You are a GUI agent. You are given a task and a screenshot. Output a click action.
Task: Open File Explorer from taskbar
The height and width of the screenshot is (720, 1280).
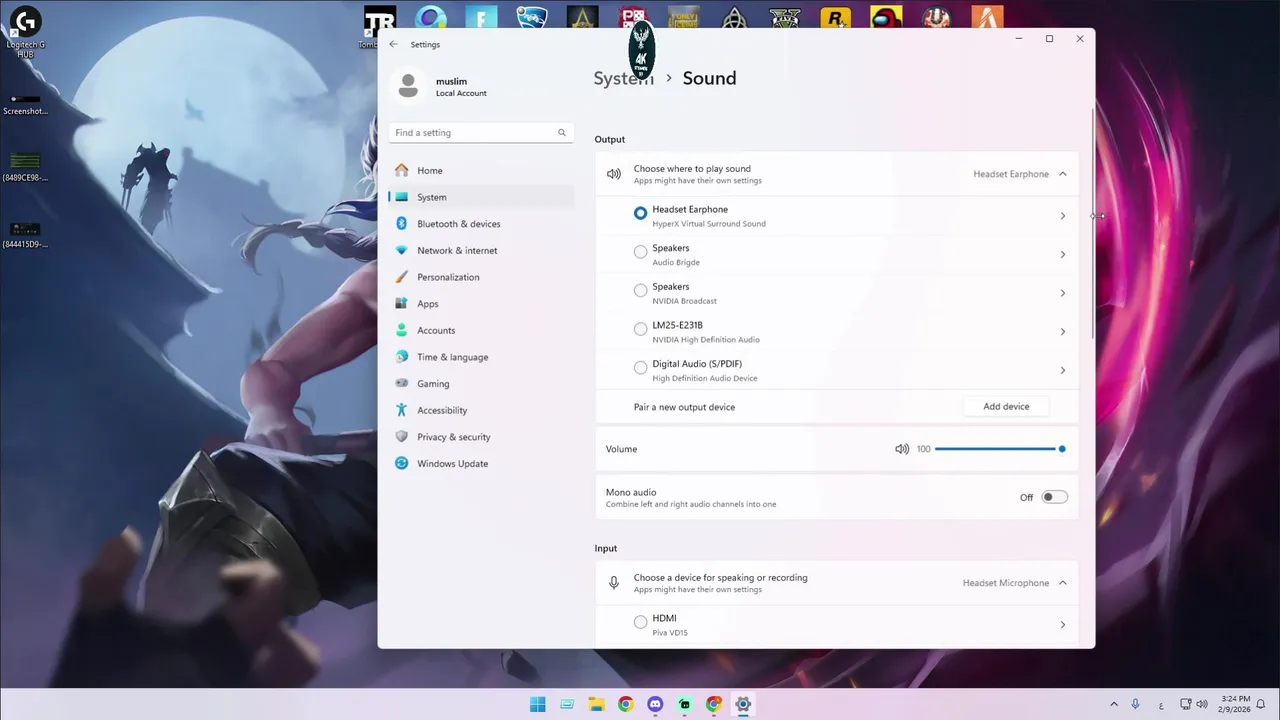[596, 704]
